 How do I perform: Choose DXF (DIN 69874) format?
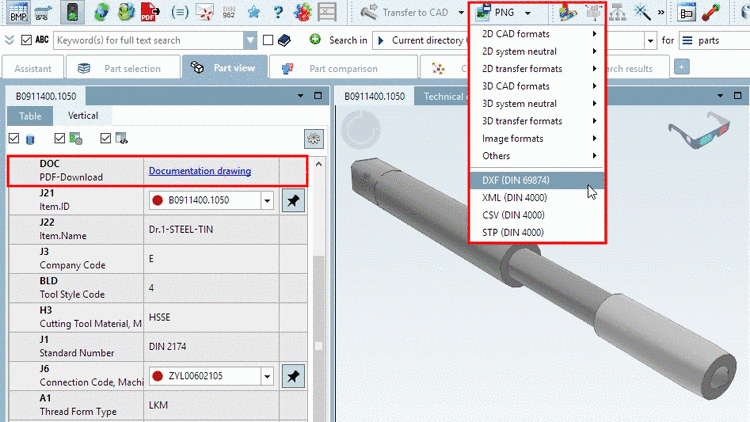pos(538,180)
